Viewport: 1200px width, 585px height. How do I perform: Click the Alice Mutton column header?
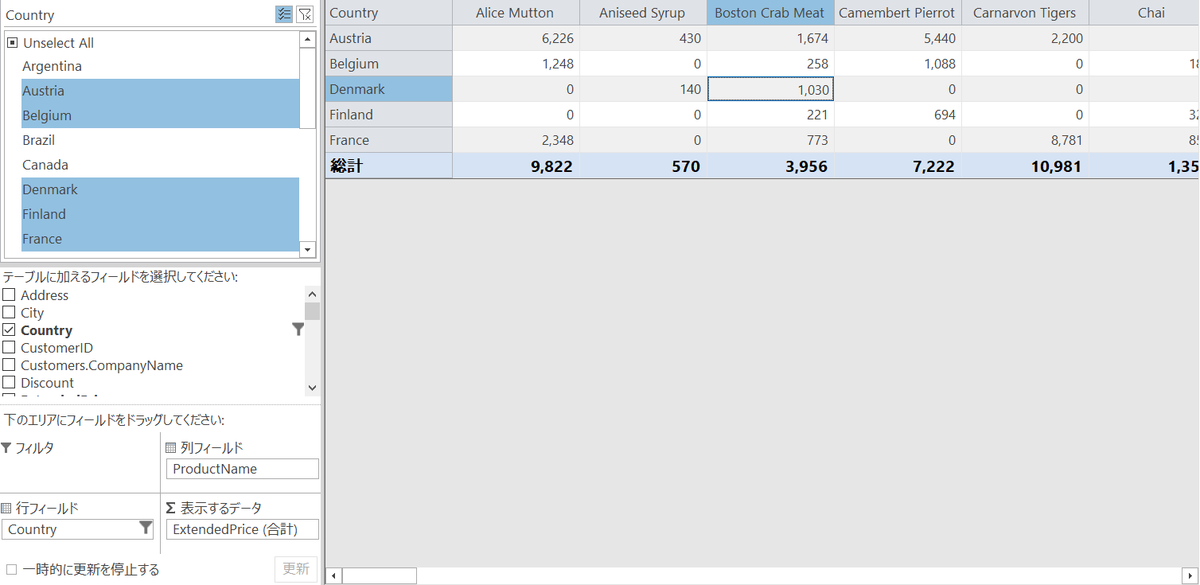pyautogui.click(x=516, y=13)
